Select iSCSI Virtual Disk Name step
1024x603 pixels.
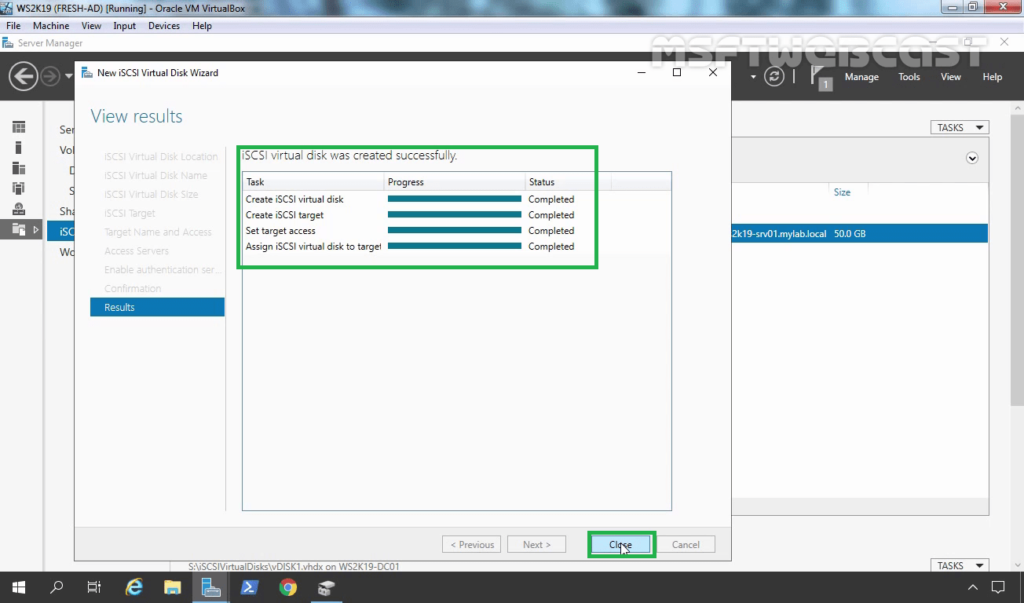click(155, 175)
